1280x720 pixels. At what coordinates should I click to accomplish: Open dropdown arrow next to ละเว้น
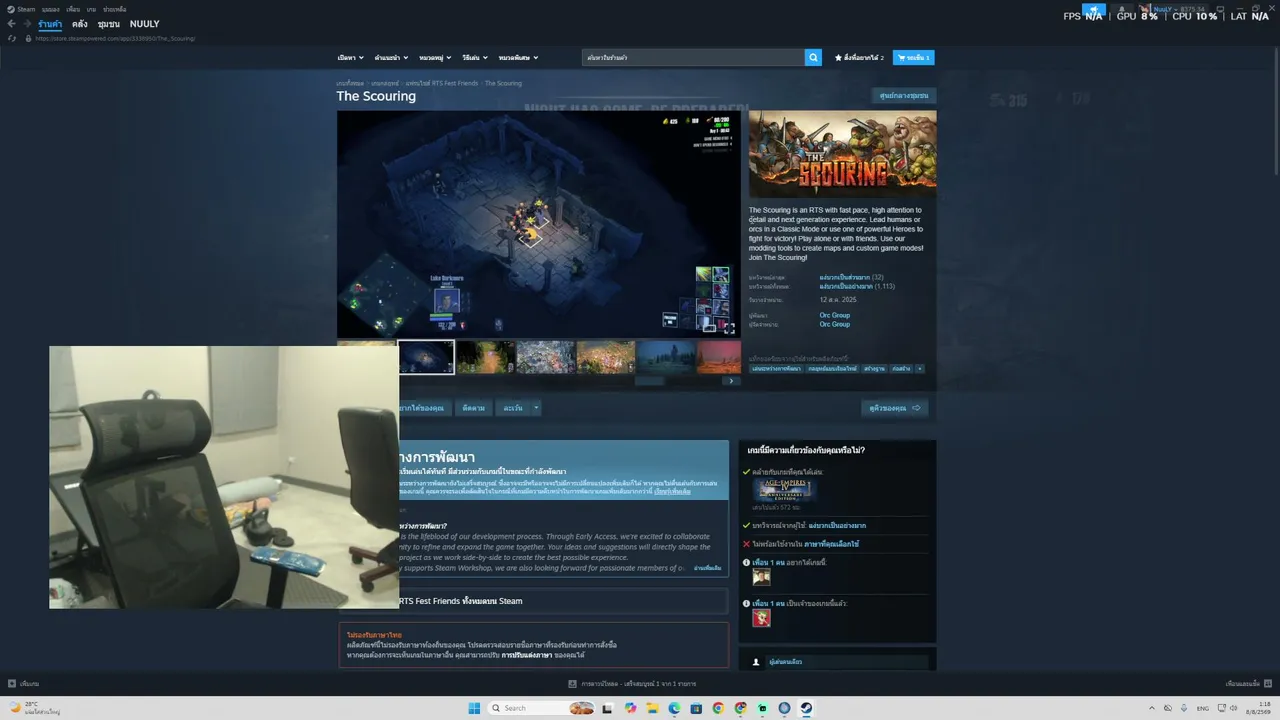pyautogui.click(x=536, y=408)
